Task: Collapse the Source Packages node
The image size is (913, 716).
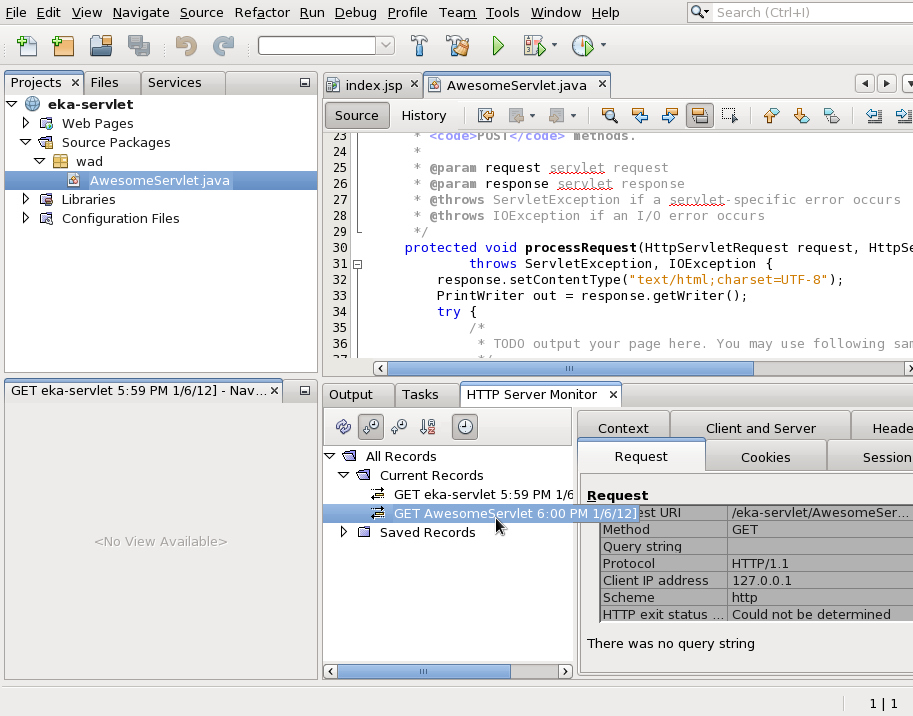Action: 26,142
